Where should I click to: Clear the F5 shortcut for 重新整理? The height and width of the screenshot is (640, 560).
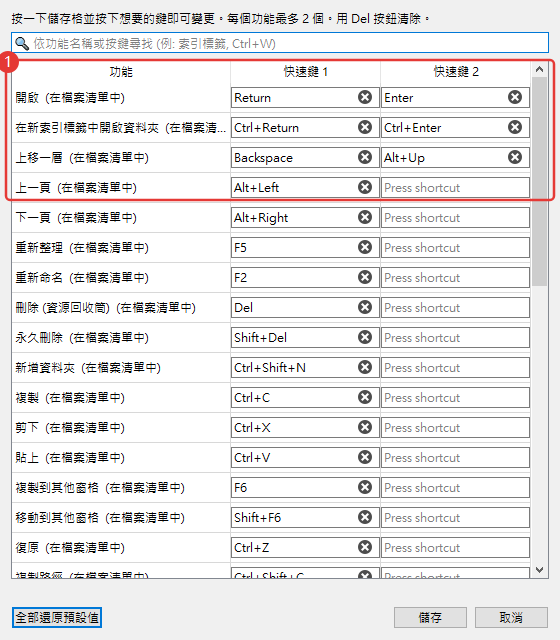(365, 247)
